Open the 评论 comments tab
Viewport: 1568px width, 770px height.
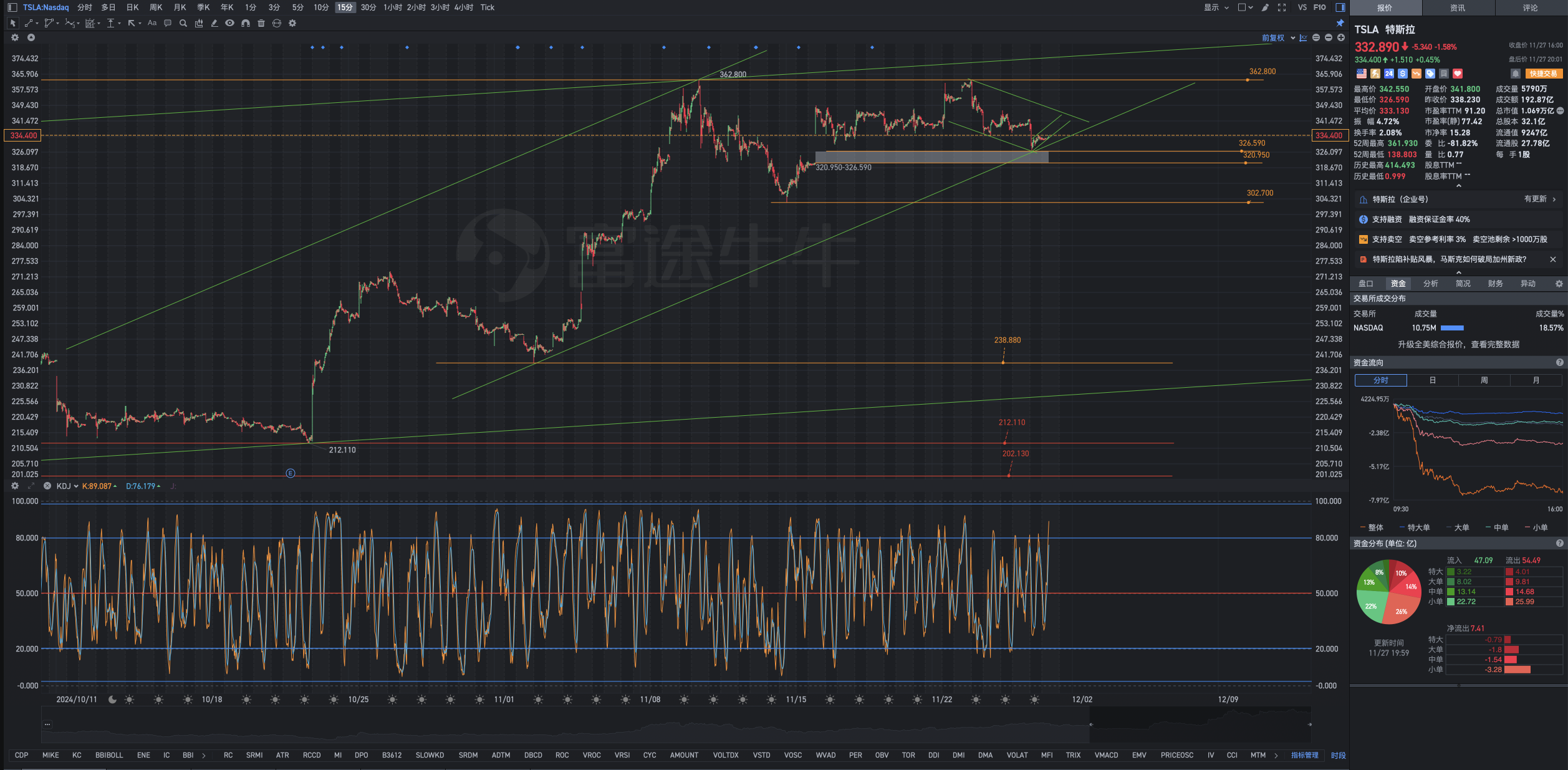1531,7
